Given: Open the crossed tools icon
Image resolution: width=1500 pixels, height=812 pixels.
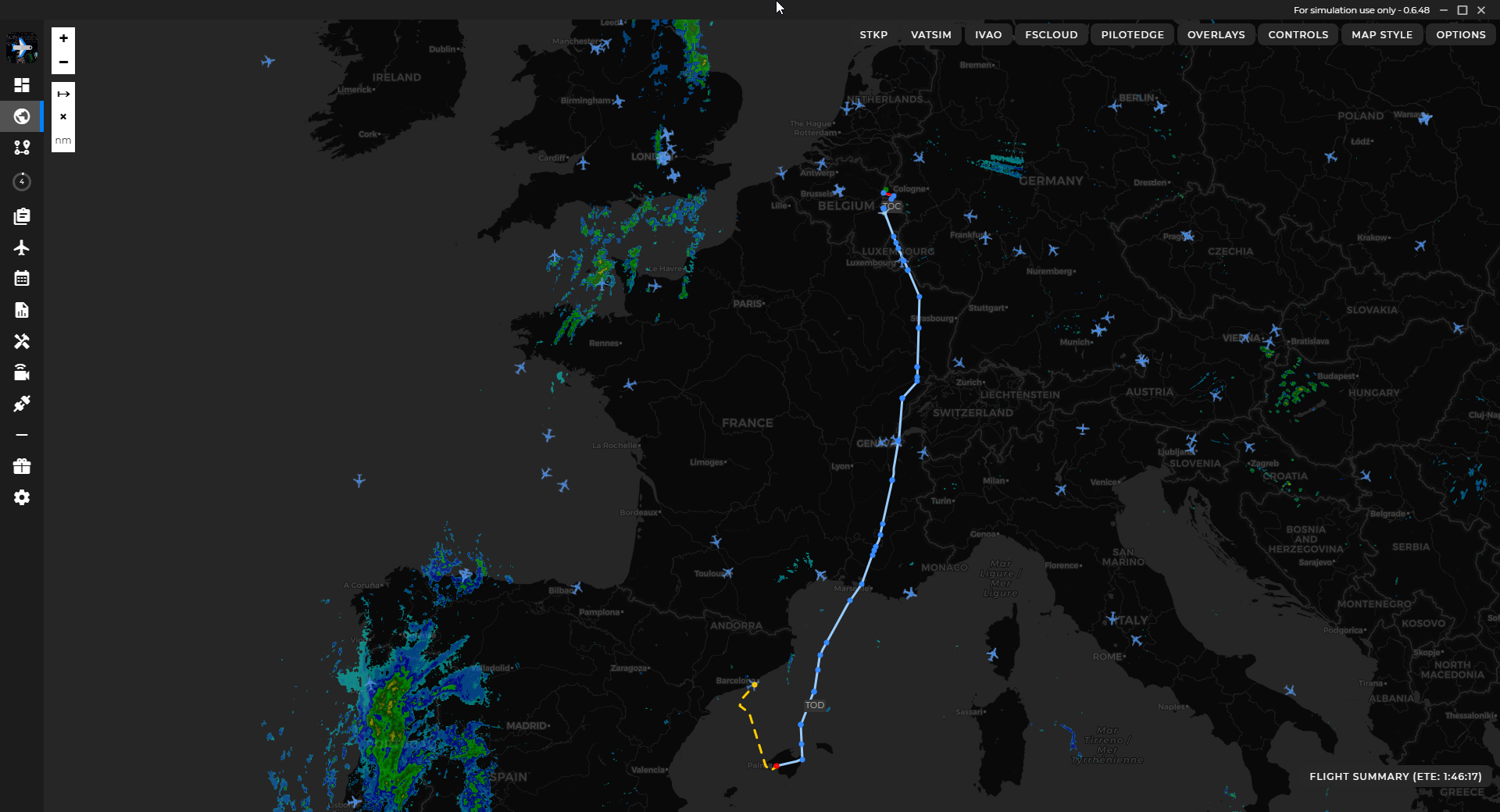Looking at the screenshot, I should pos(22,341).
